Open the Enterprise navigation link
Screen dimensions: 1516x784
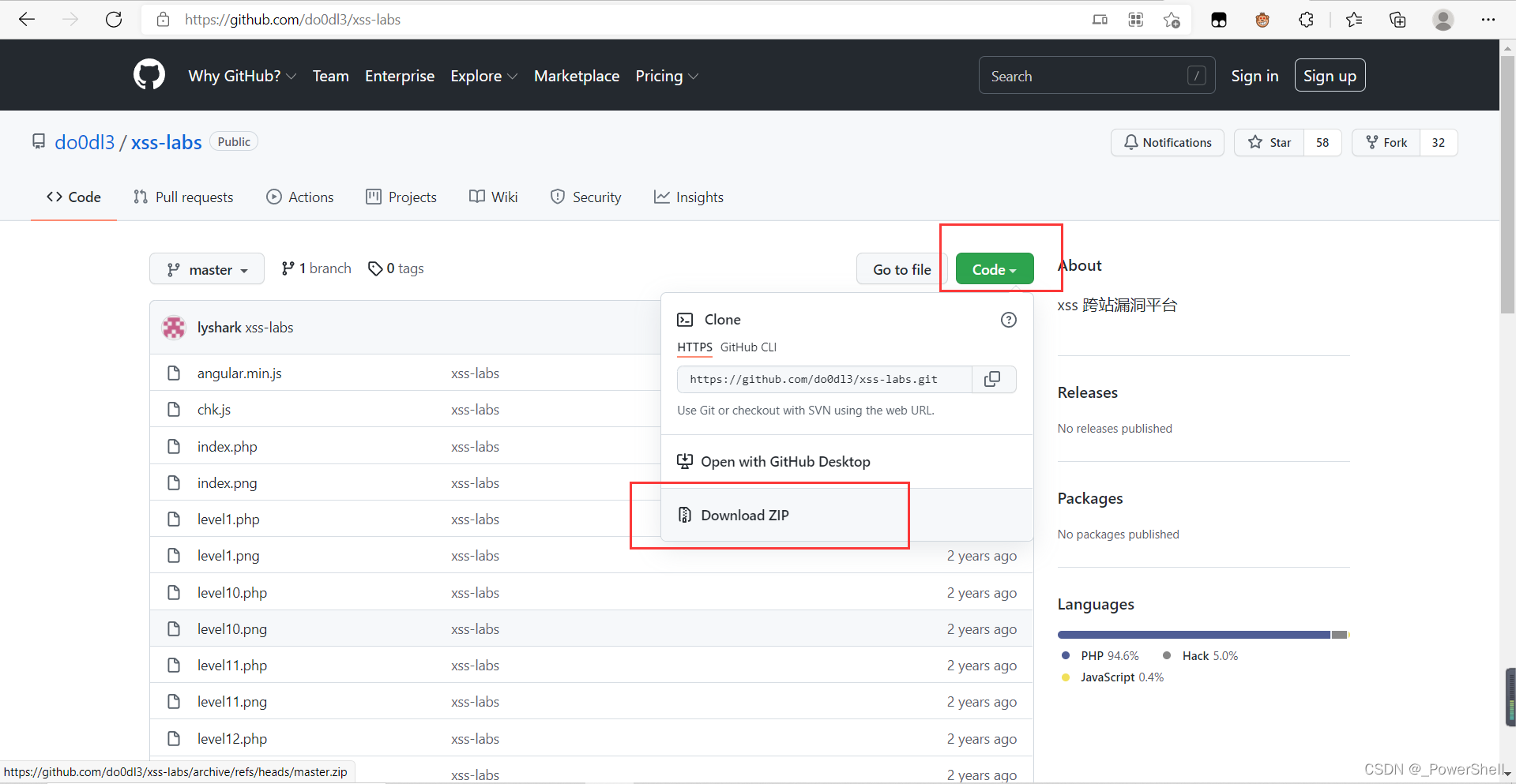point(400,76)
